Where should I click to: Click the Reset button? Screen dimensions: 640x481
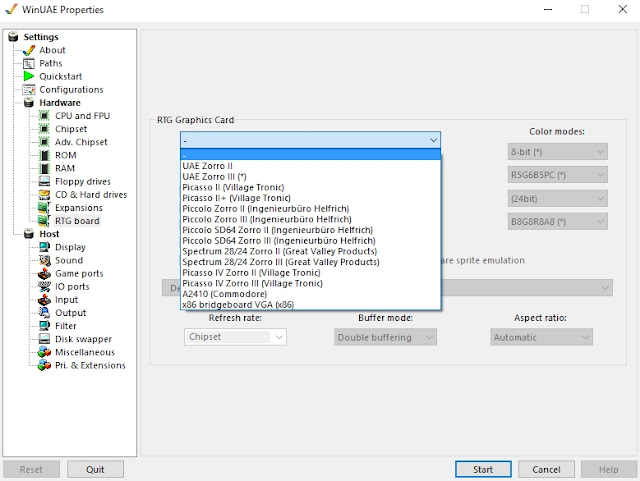31,470
